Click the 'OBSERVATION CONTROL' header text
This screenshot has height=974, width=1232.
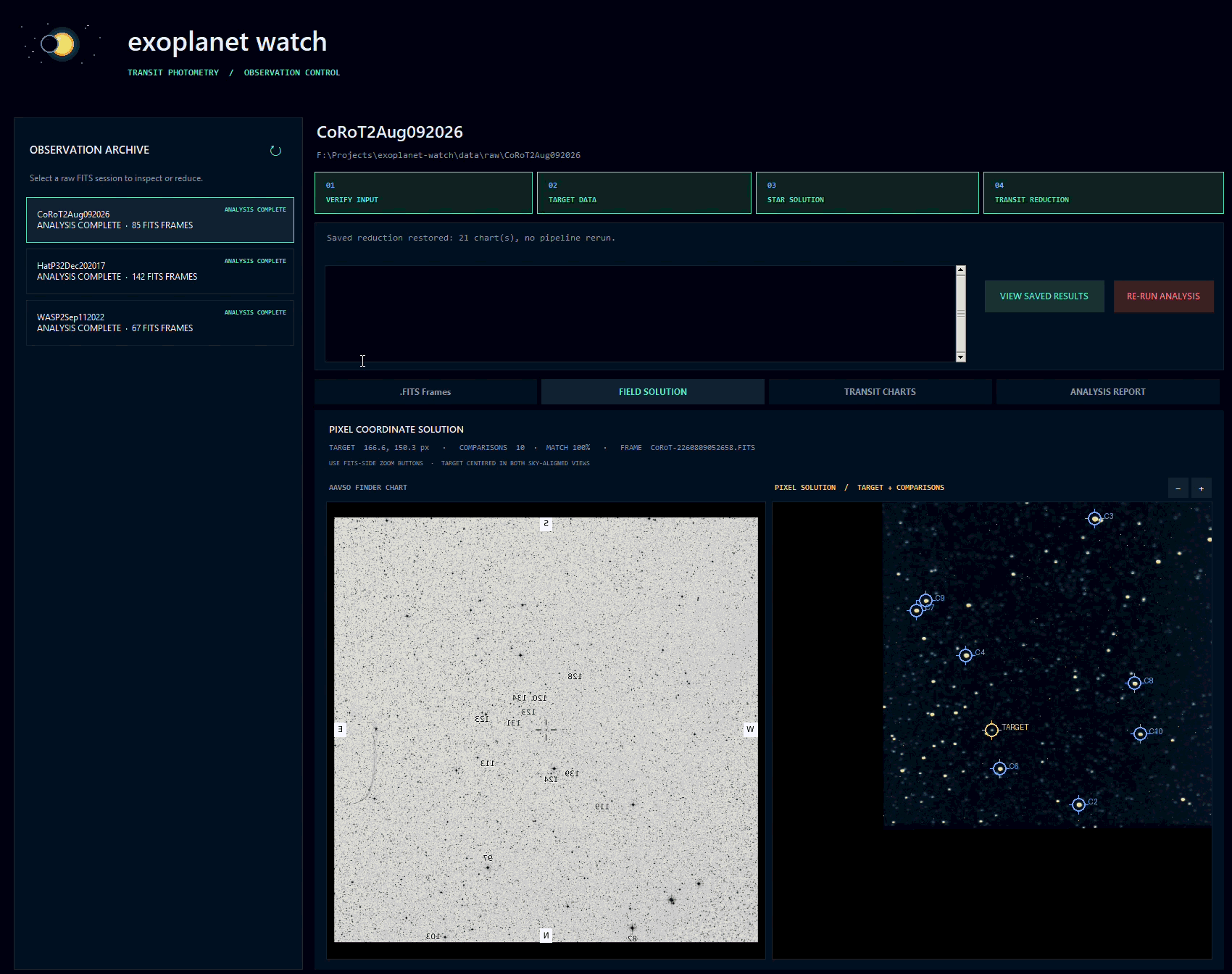tap(292, 72)
